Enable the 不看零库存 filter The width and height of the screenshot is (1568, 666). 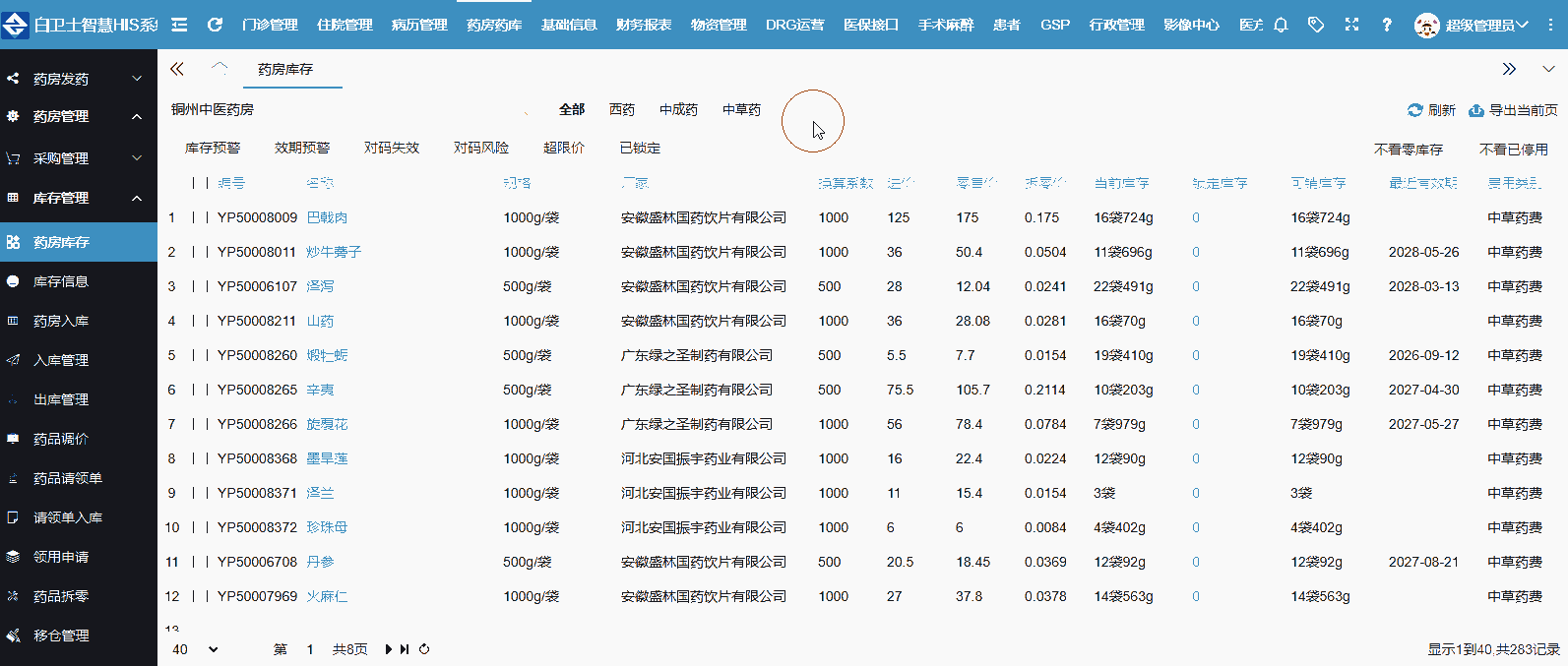pos(1408,150)
